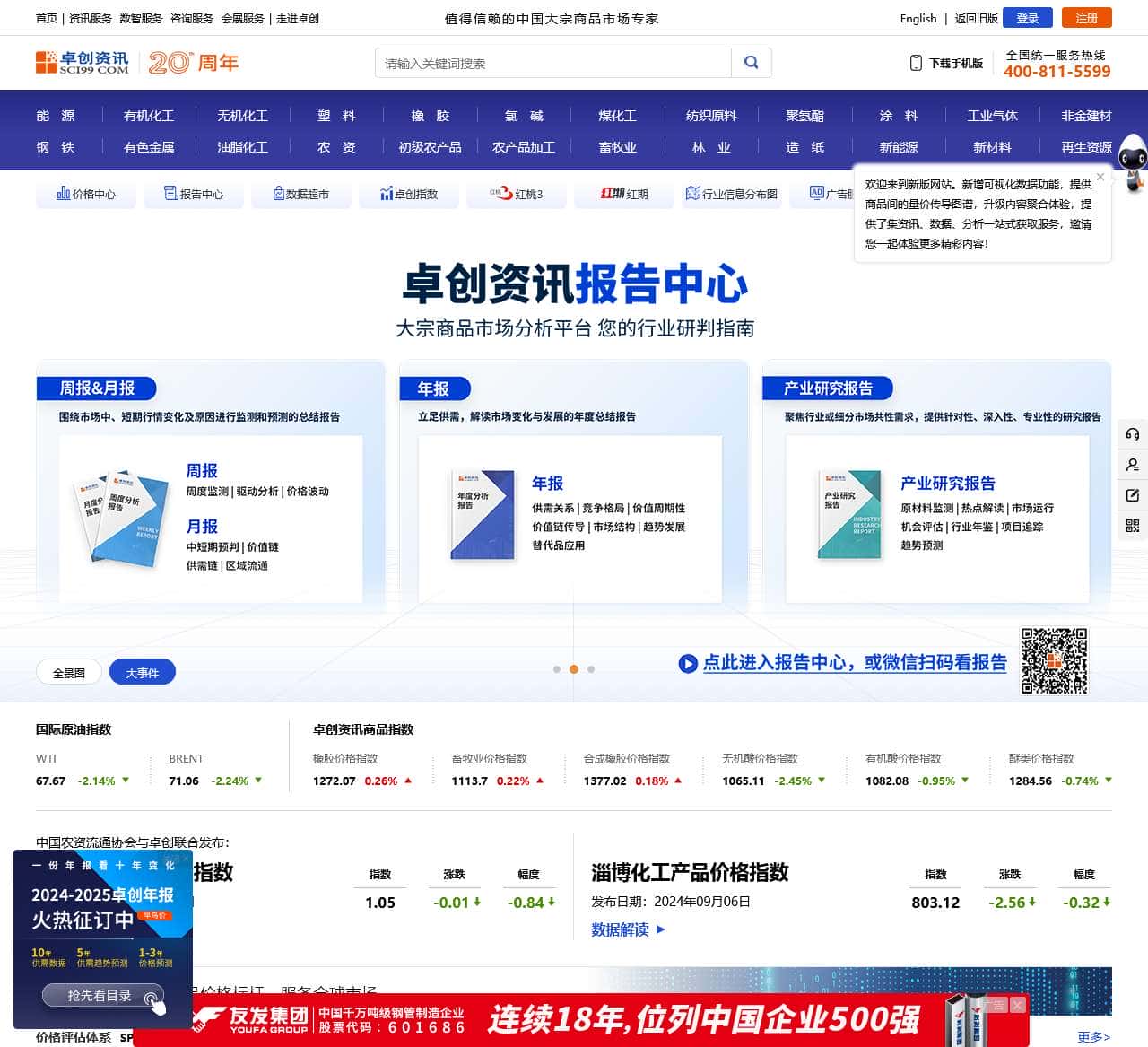Click the 年度分析报告 cover thumbnail
Screen dimensions: 1148x1047
tap(483, 515)
